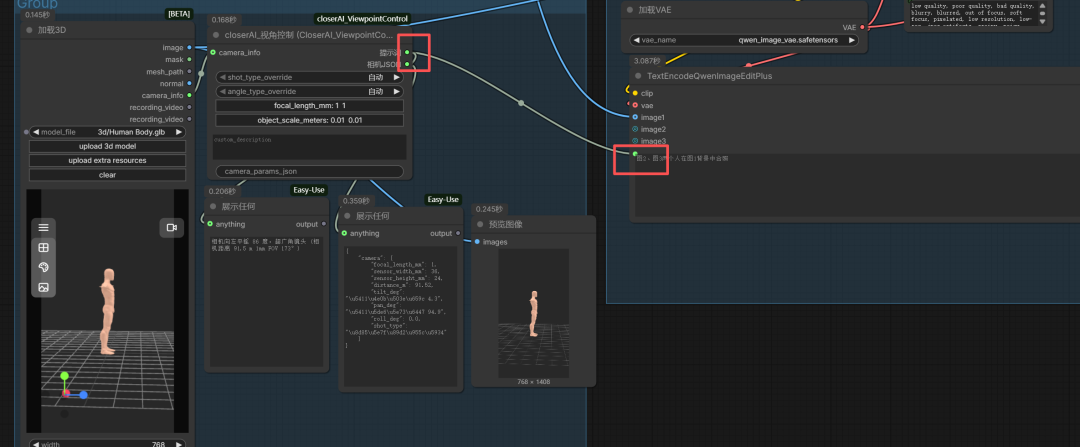The image size is (1080, 447).
Task: Click the video camera icon in 3D viewer
Action: tap(172, 227)
